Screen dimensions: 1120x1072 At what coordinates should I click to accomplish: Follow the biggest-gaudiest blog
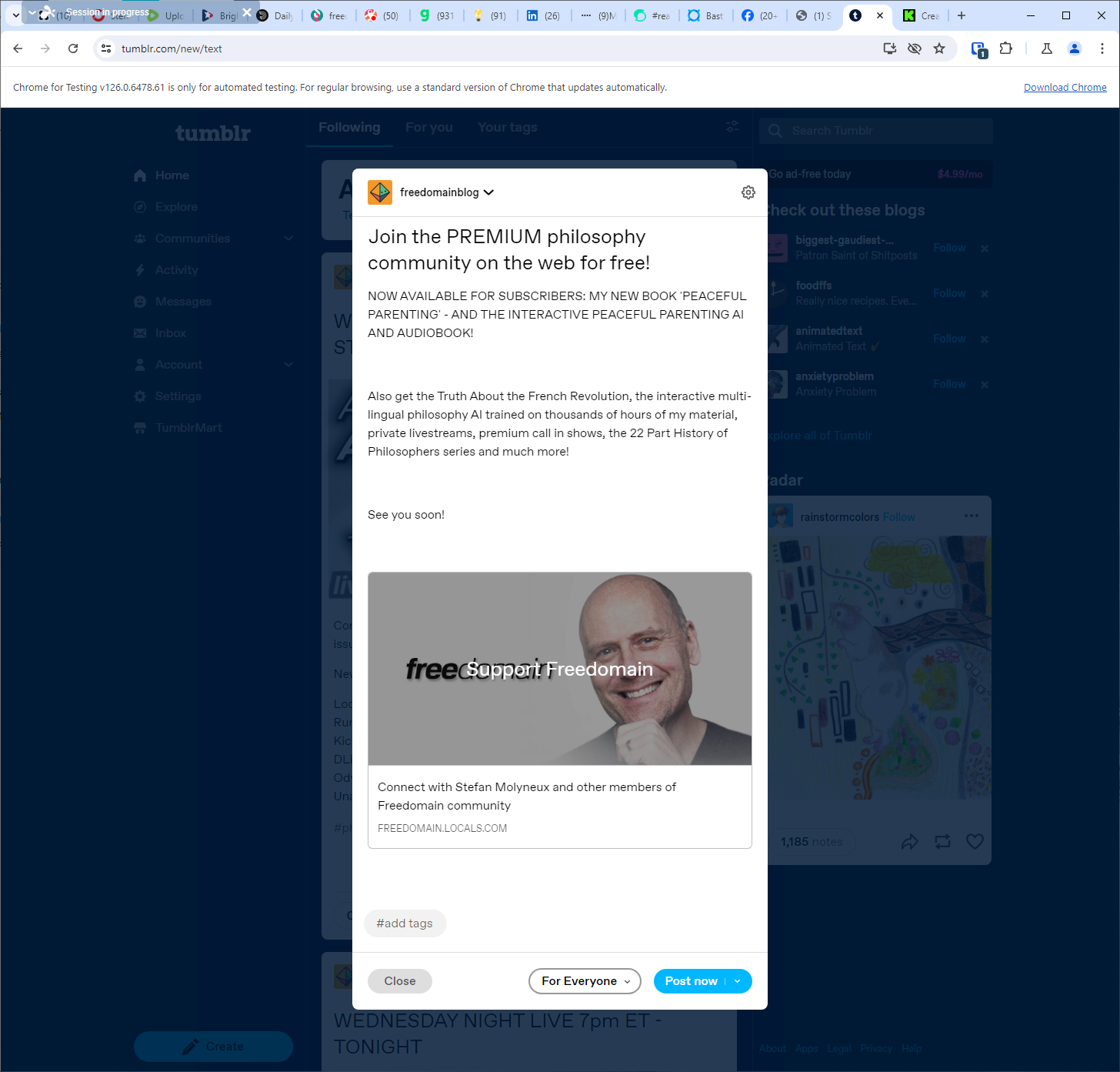949,248
